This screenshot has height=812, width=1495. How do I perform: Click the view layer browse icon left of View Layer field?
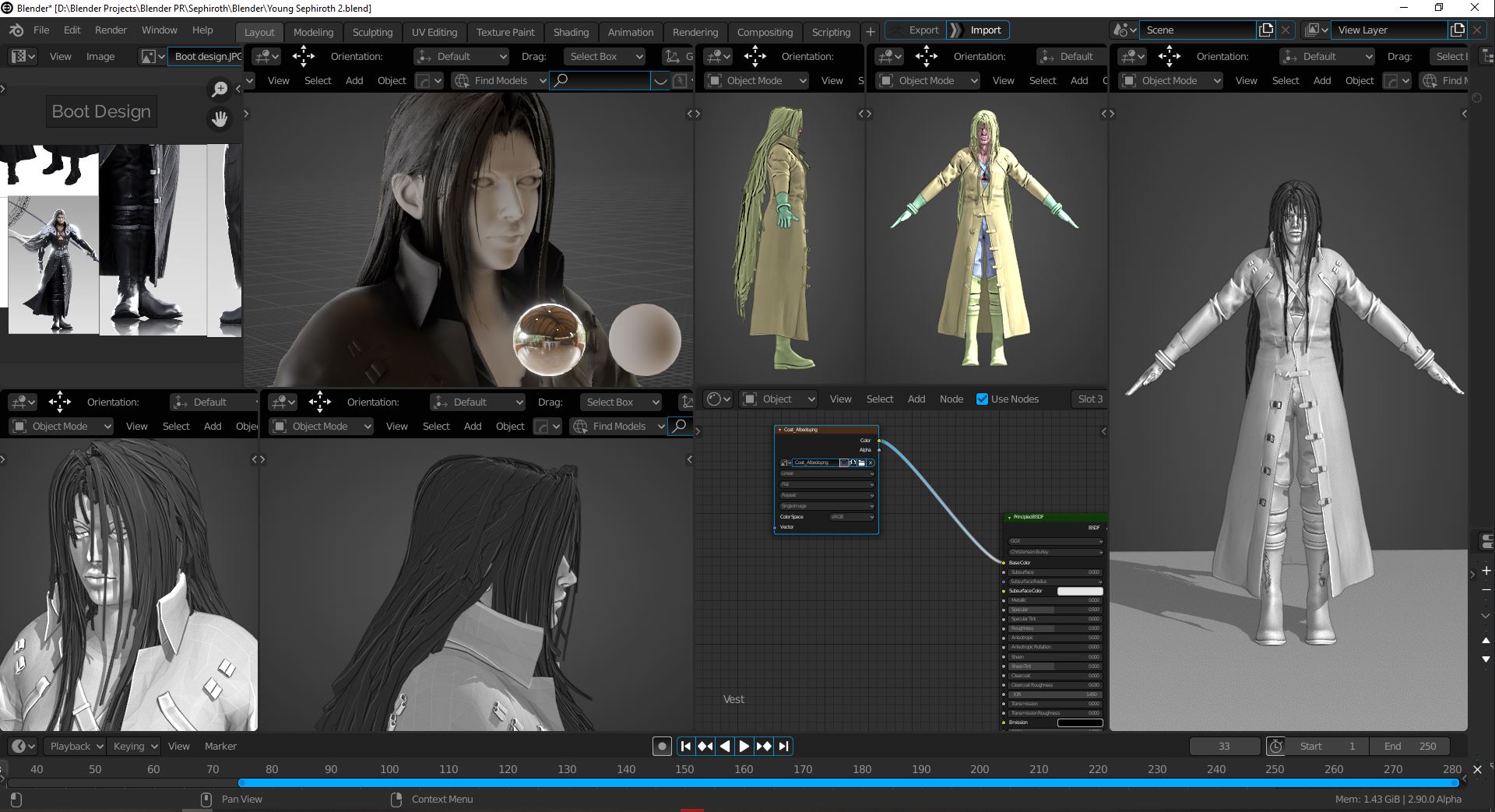[1316, 30]
